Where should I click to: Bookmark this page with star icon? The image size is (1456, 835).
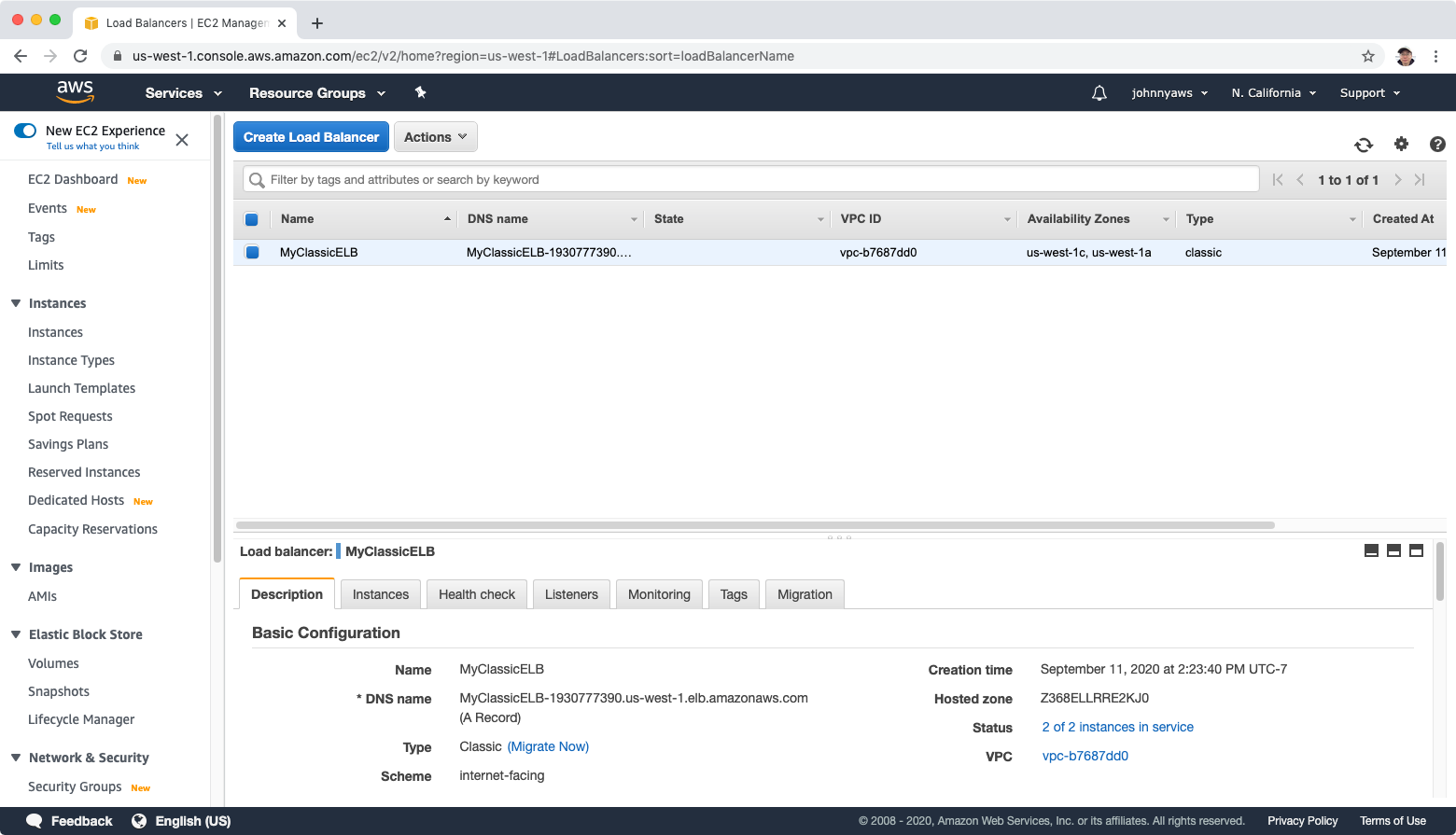[1368, 56]
